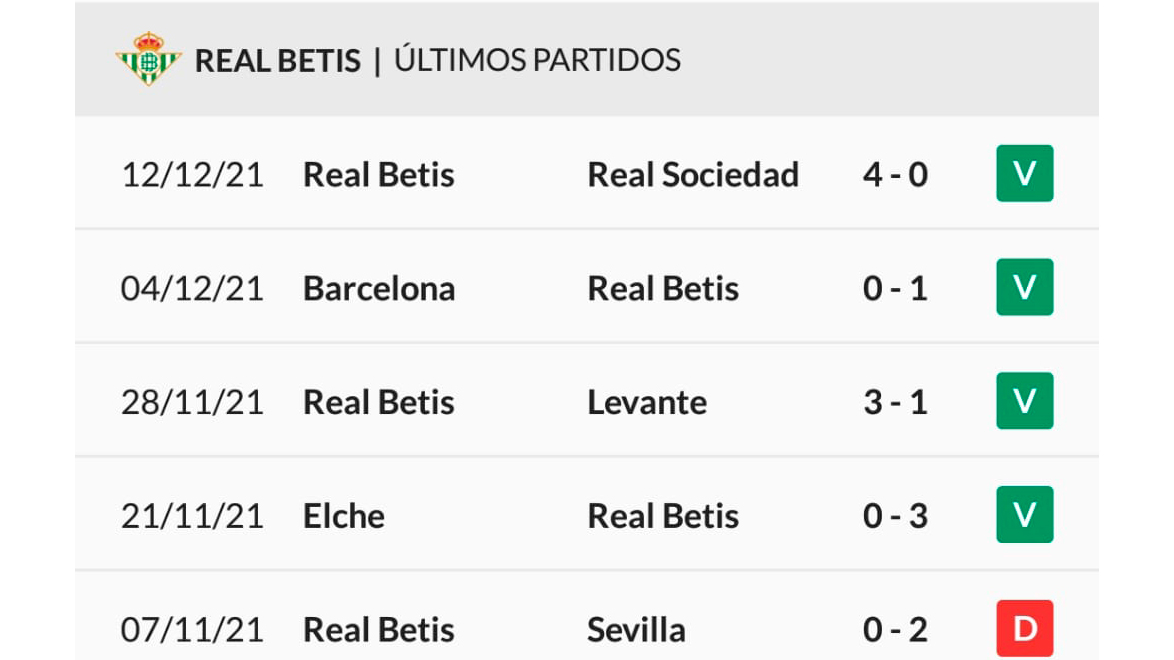This screenshot has width=1174, height=660.
Task: Select the 12/12/21 match date
Action: [192, 175]
